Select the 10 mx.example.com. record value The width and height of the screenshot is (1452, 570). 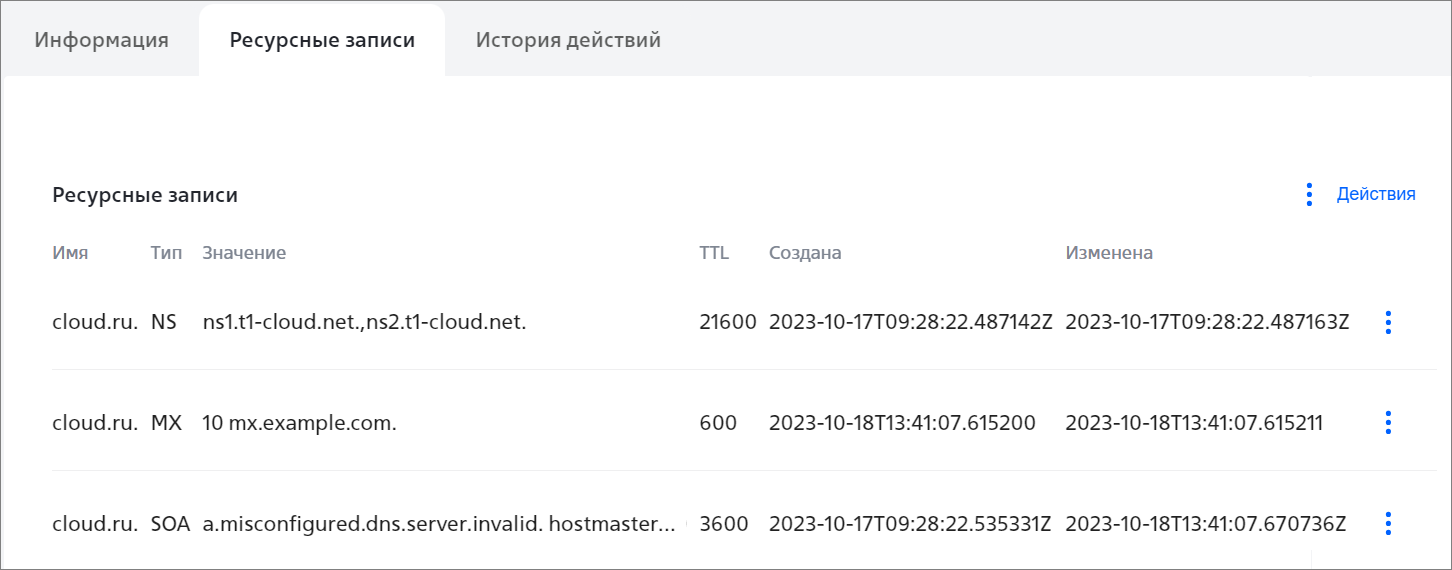299,423
